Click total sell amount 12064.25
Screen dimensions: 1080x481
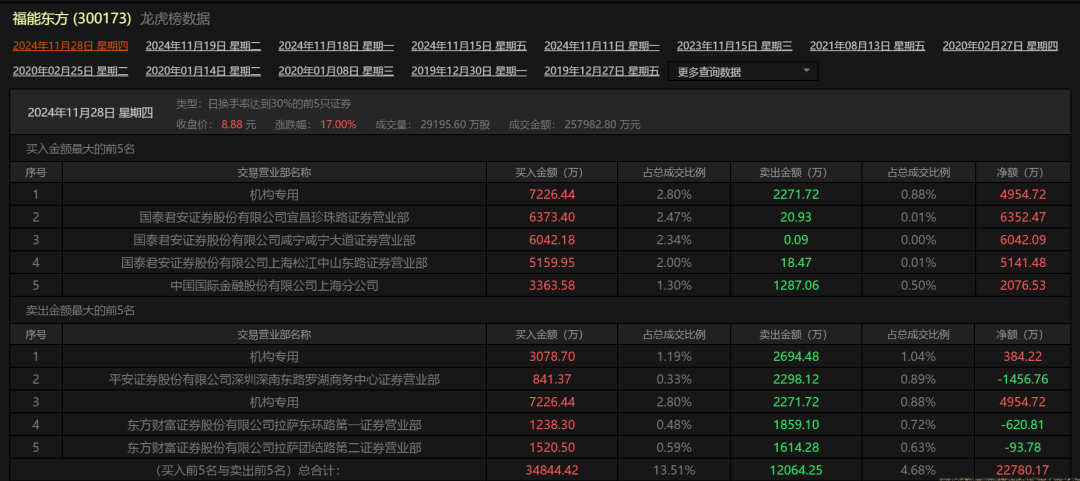click(796, 471)
